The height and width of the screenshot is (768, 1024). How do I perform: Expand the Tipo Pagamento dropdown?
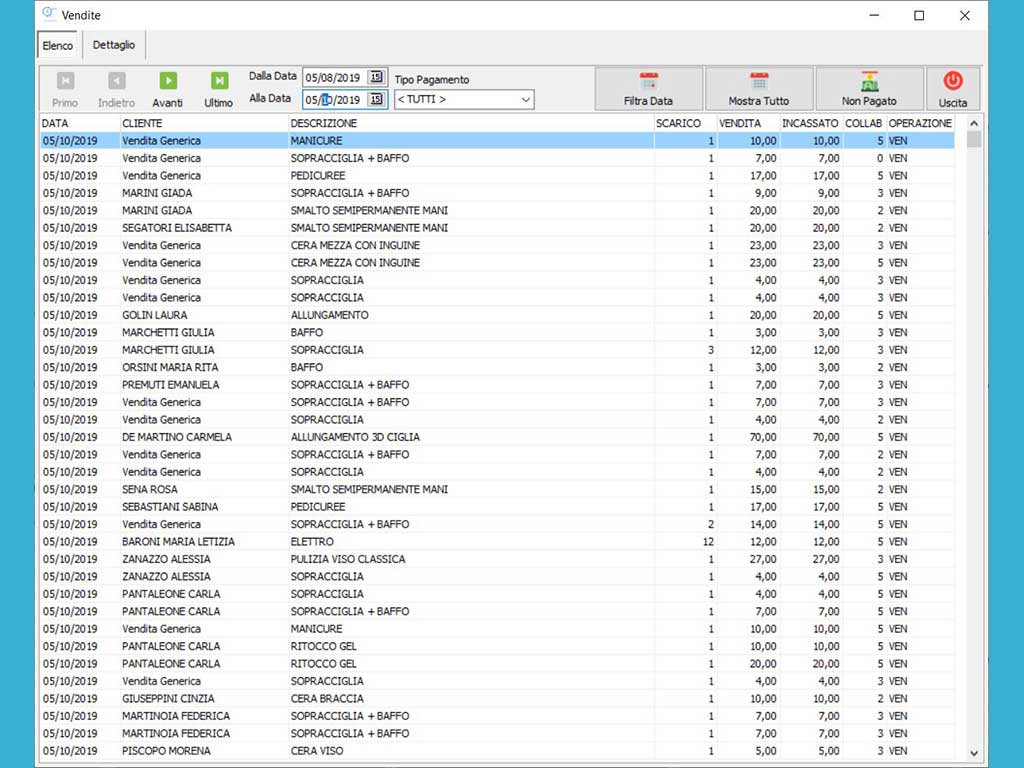coord(525,99)
